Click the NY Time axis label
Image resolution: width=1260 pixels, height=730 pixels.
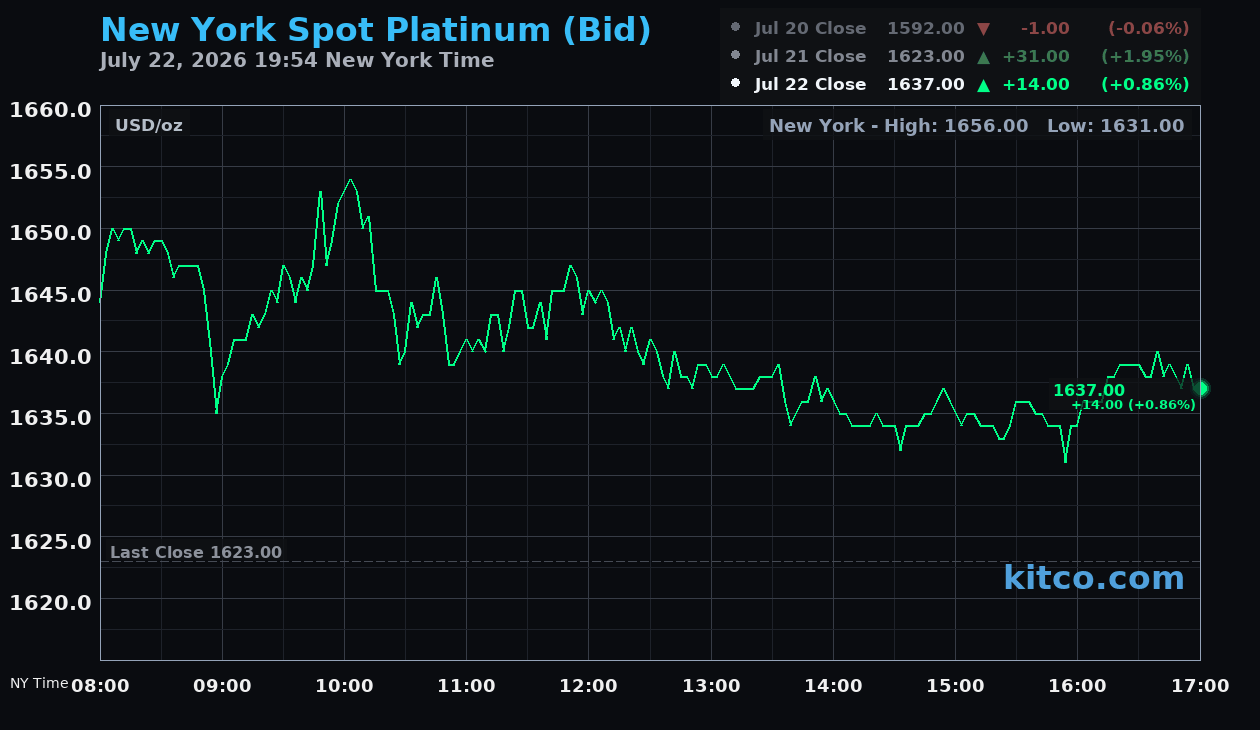pos(39,683)
